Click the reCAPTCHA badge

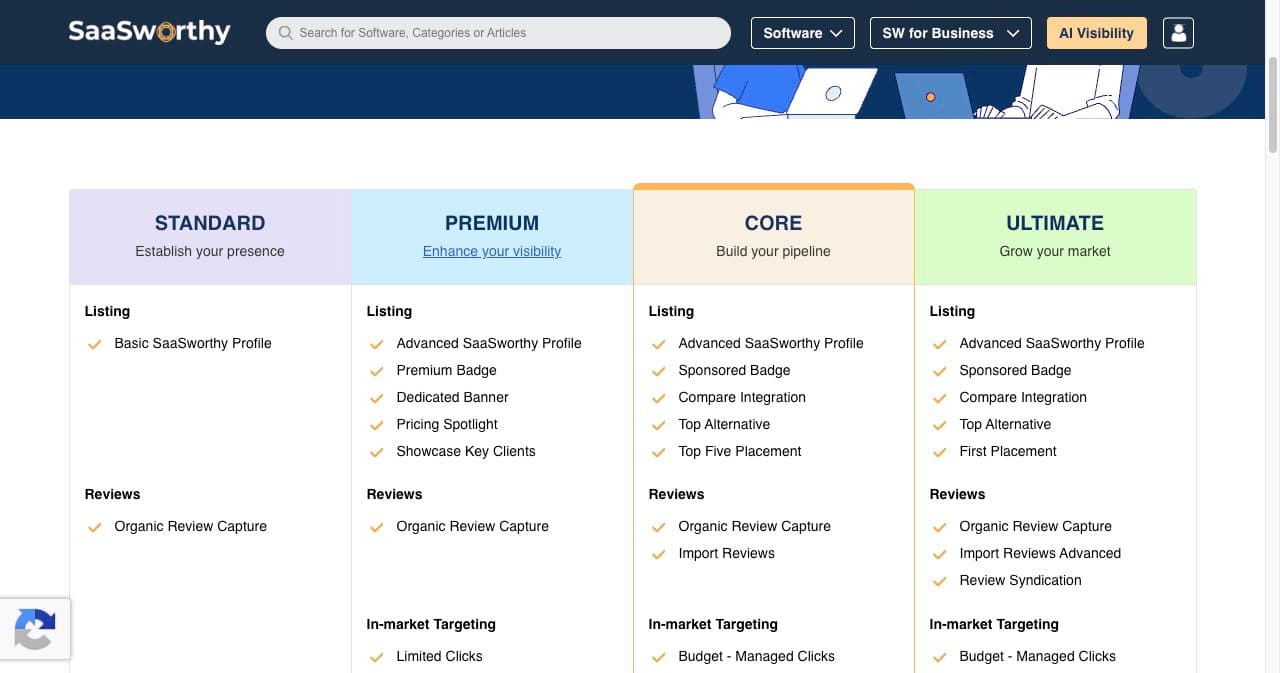(x=35, y=629)
